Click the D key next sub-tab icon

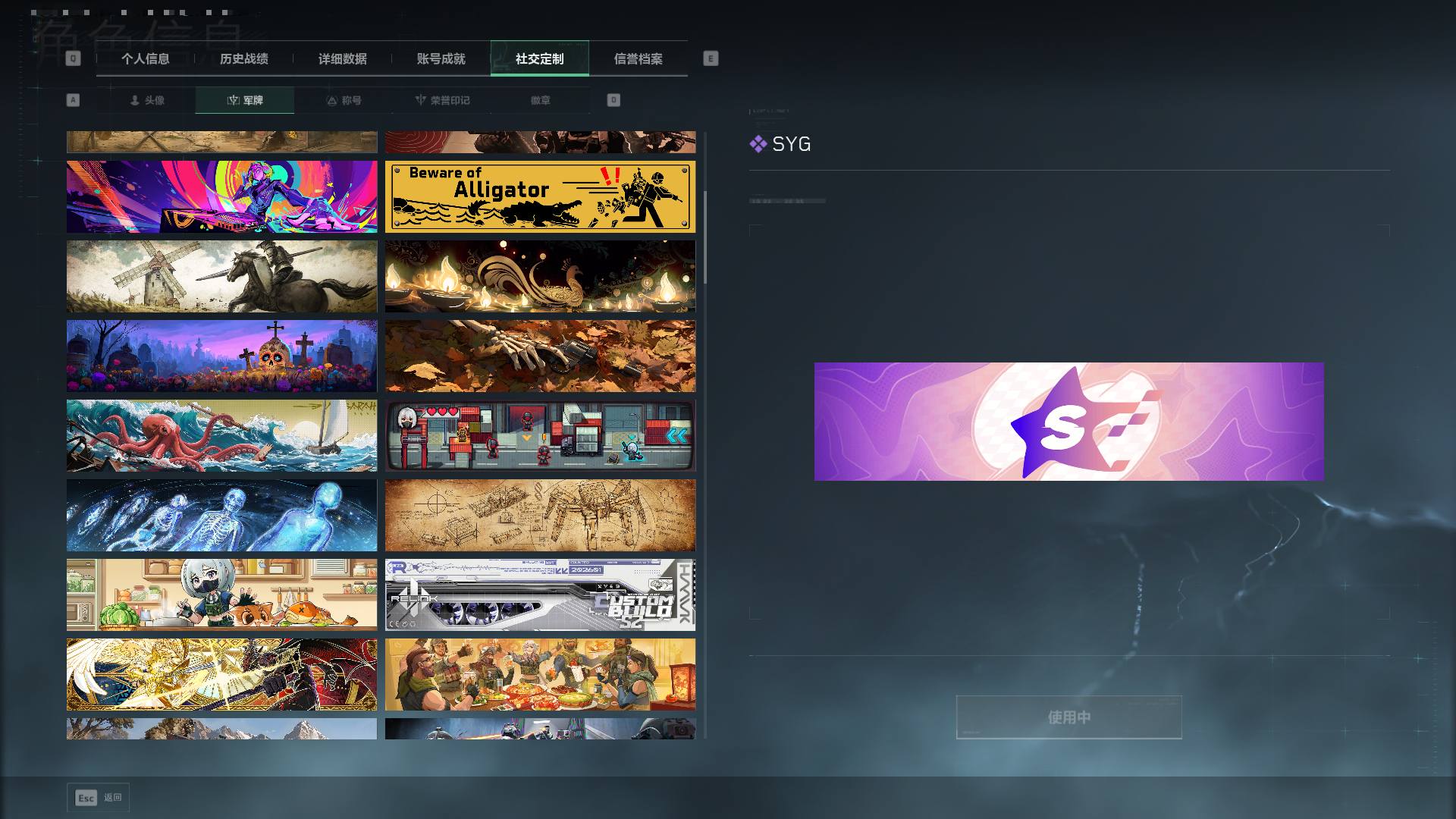(x=613, y=100)
